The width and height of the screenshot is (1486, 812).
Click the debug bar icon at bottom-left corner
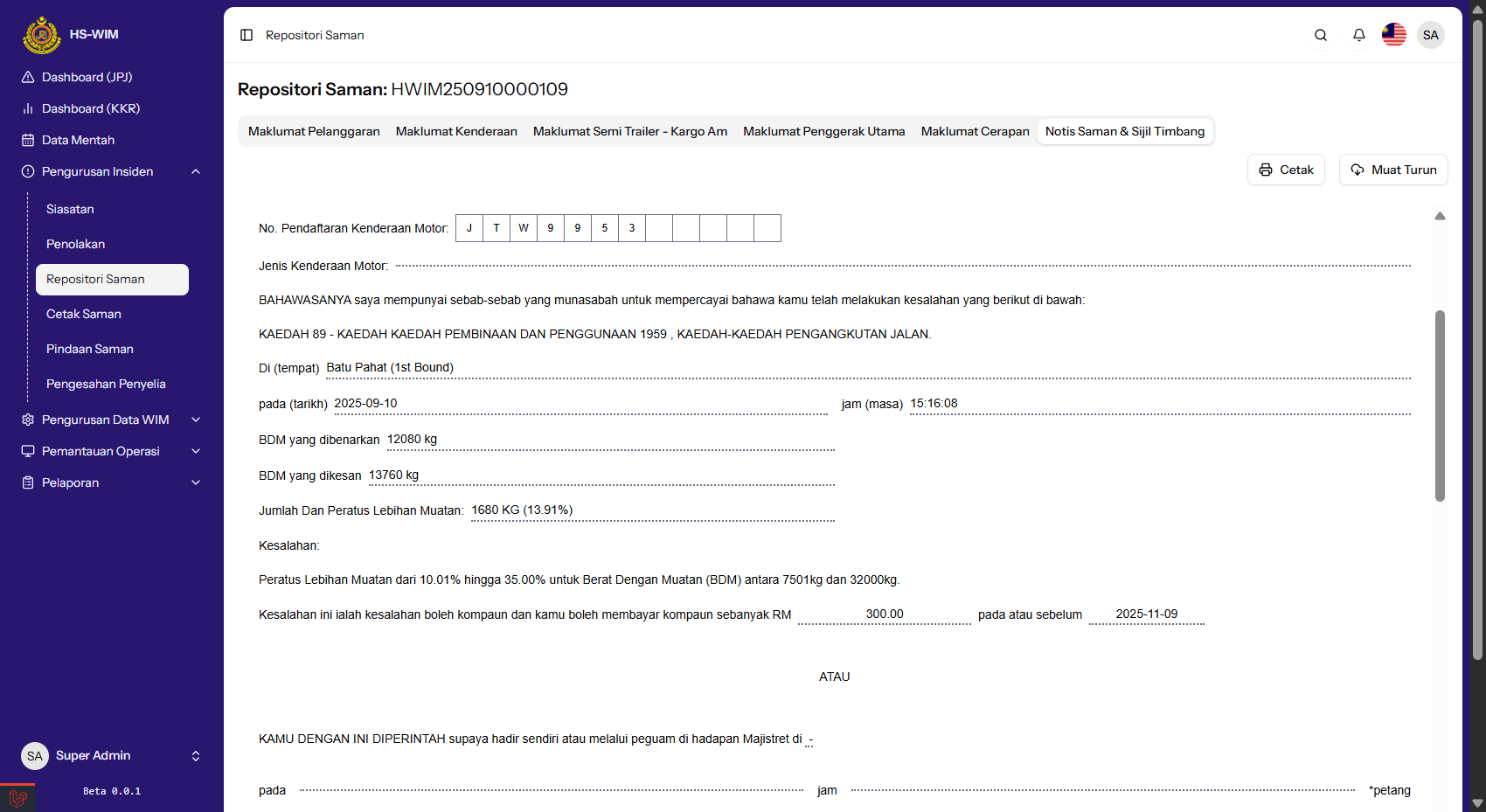click(x=17, y=797)
